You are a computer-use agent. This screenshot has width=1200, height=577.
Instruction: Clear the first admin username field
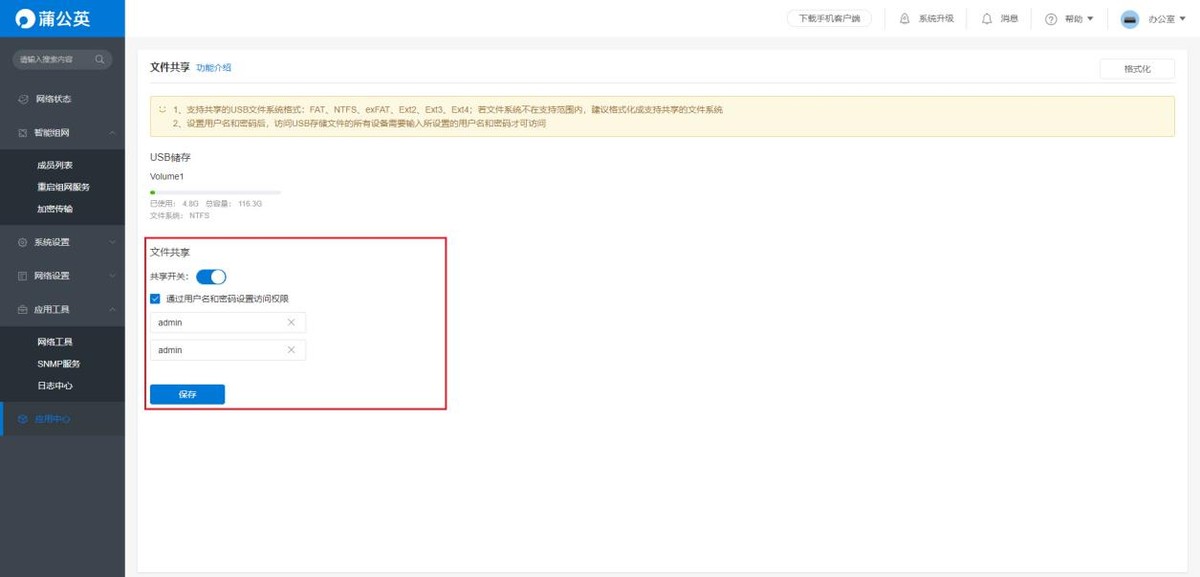click(291, 322)
